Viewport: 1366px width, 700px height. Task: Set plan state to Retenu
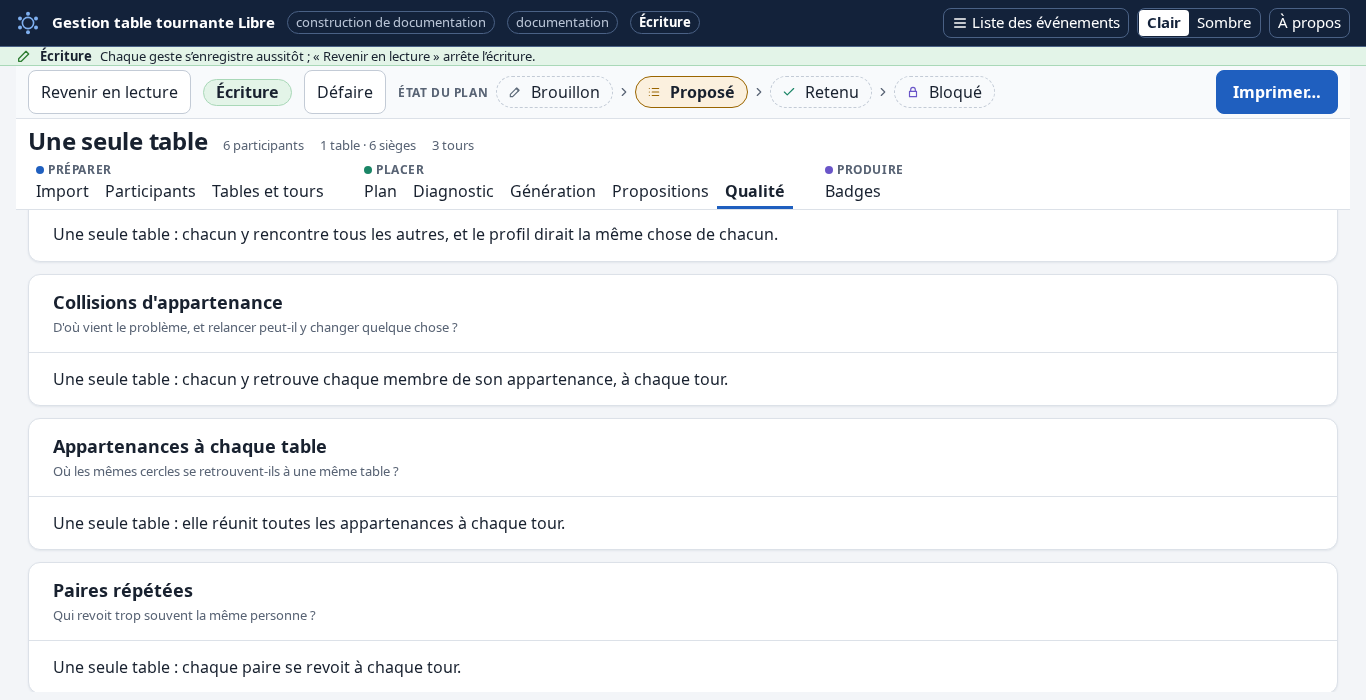(x=820, y=92)
